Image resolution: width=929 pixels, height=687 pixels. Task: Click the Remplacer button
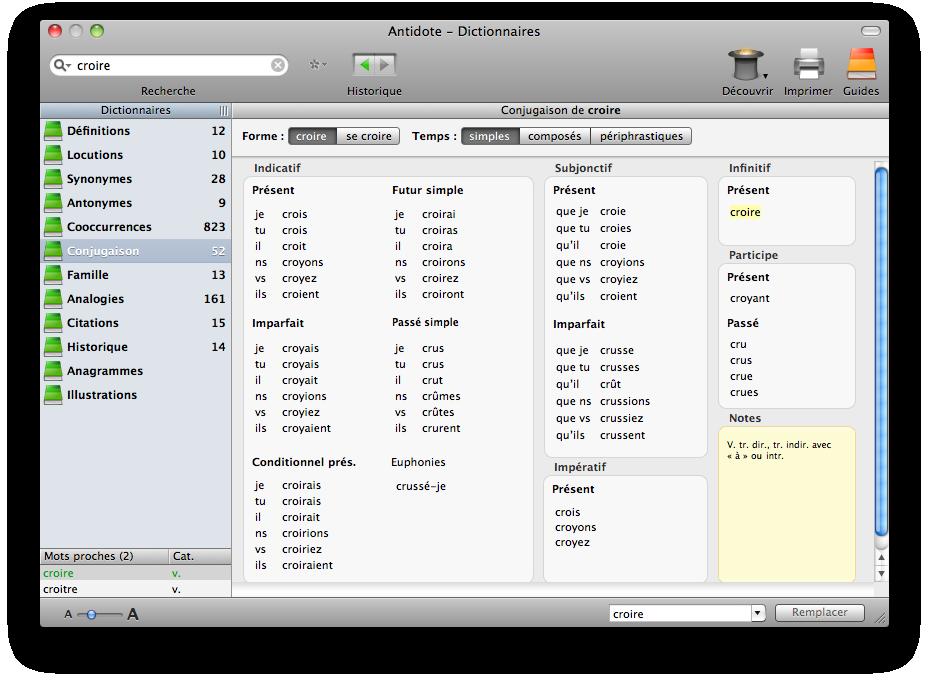click(820, 612)
